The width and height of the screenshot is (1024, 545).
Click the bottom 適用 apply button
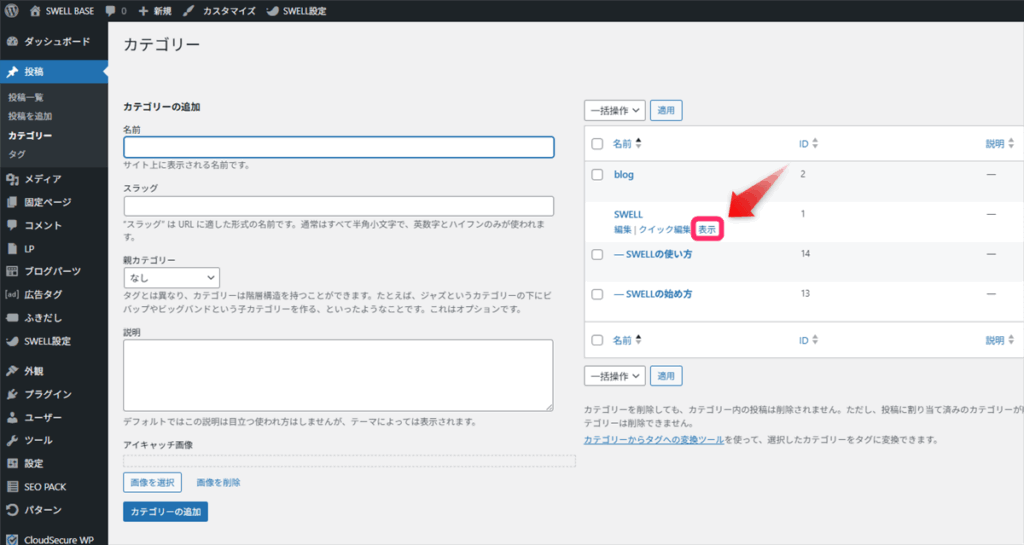pyautogui.click(x=666, y=376)
